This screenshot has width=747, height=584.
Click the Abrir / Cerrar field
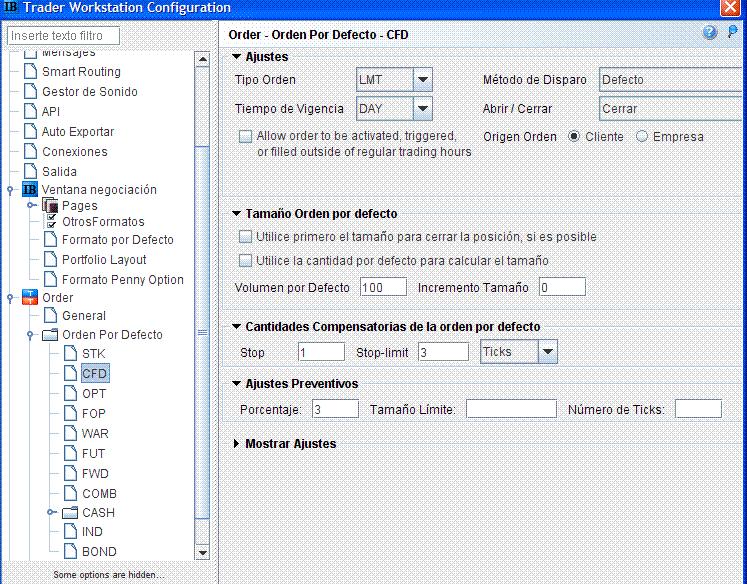[x=672, y=109]
